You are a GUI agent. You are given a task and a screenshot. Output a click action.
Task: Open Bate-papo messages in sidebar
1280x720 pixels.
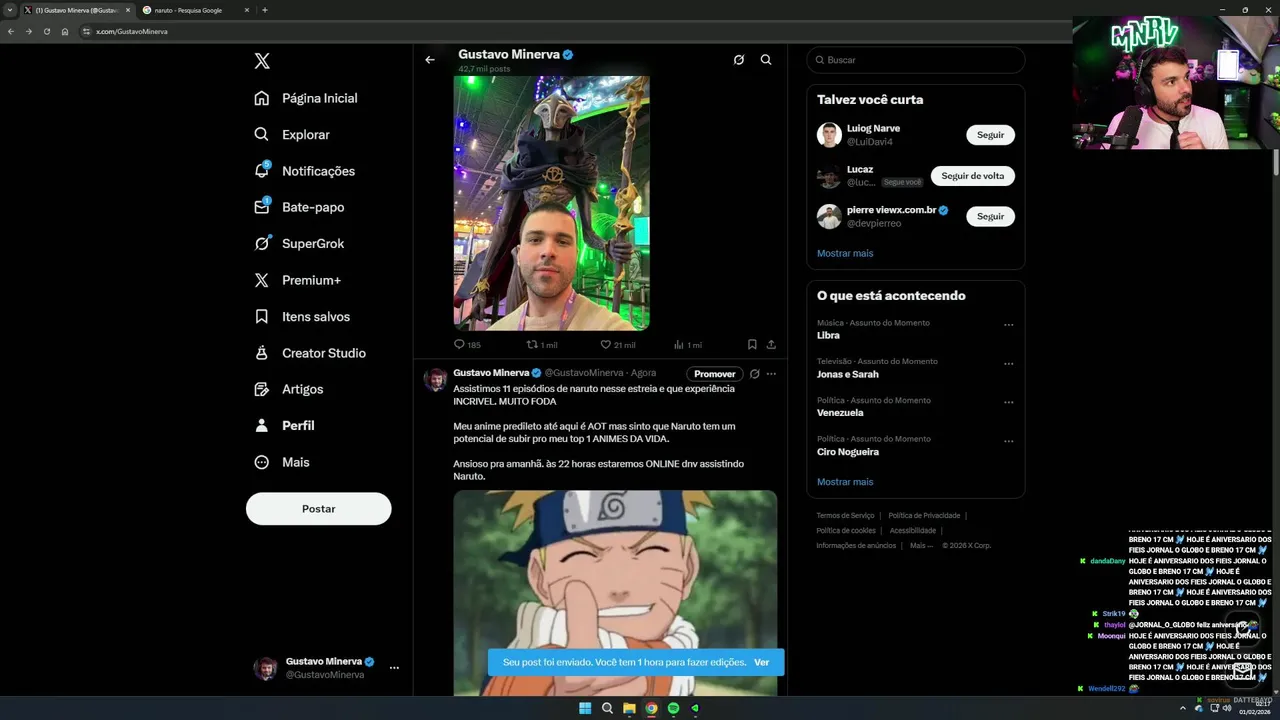point(299,207)
